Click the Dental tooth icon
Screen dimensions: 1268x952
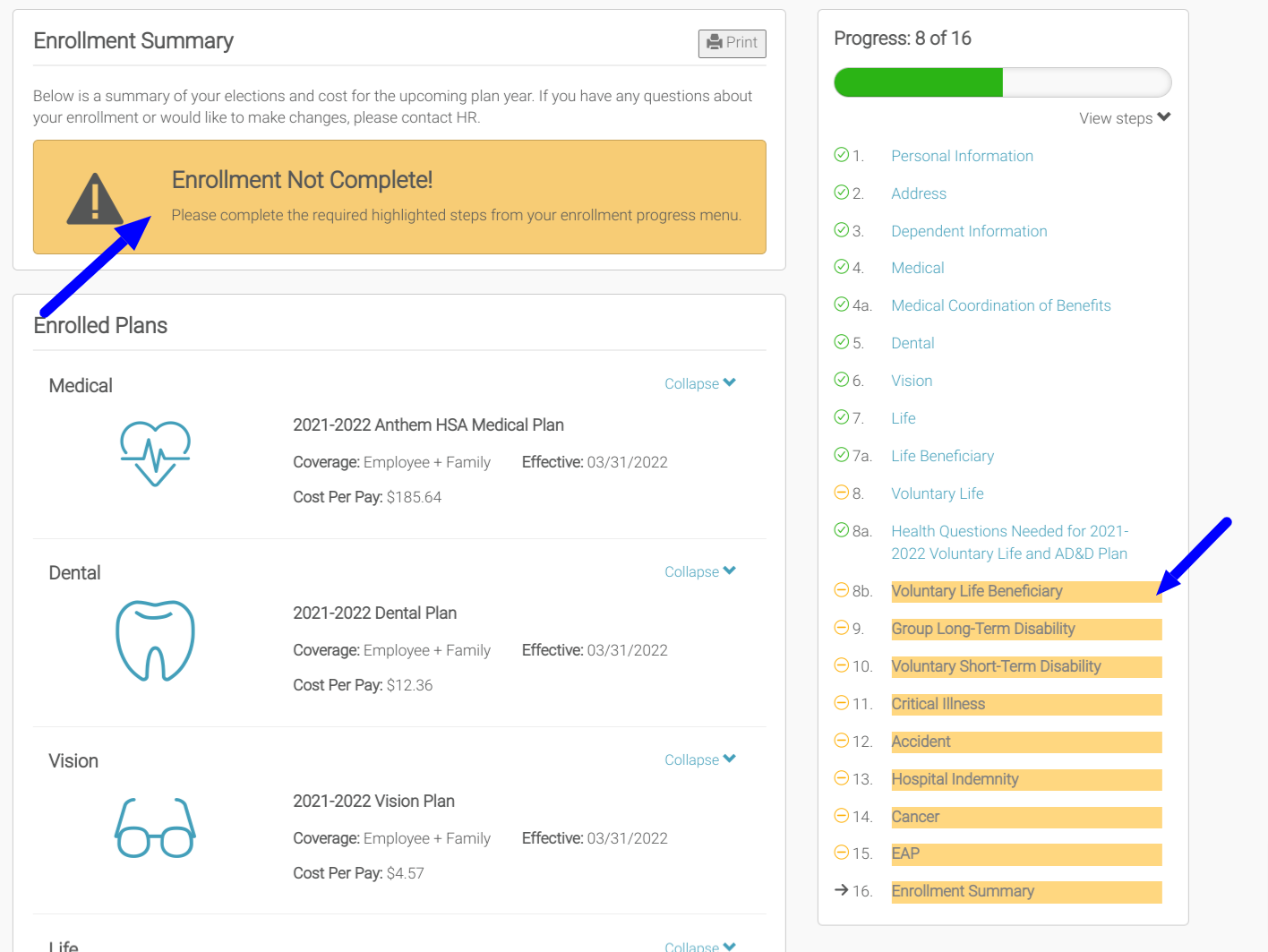[x=155, y=640]
